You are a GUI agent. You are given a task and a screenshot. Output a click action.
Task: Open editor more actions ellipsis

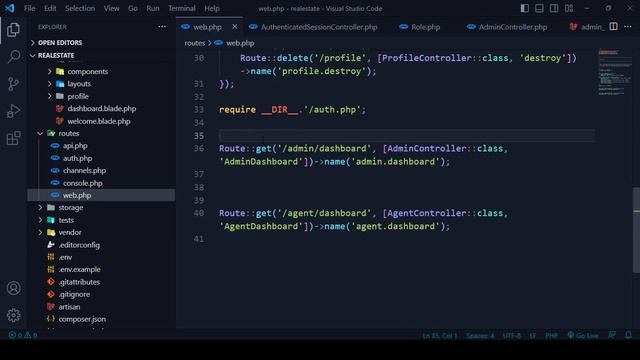[x=628, y=27]
